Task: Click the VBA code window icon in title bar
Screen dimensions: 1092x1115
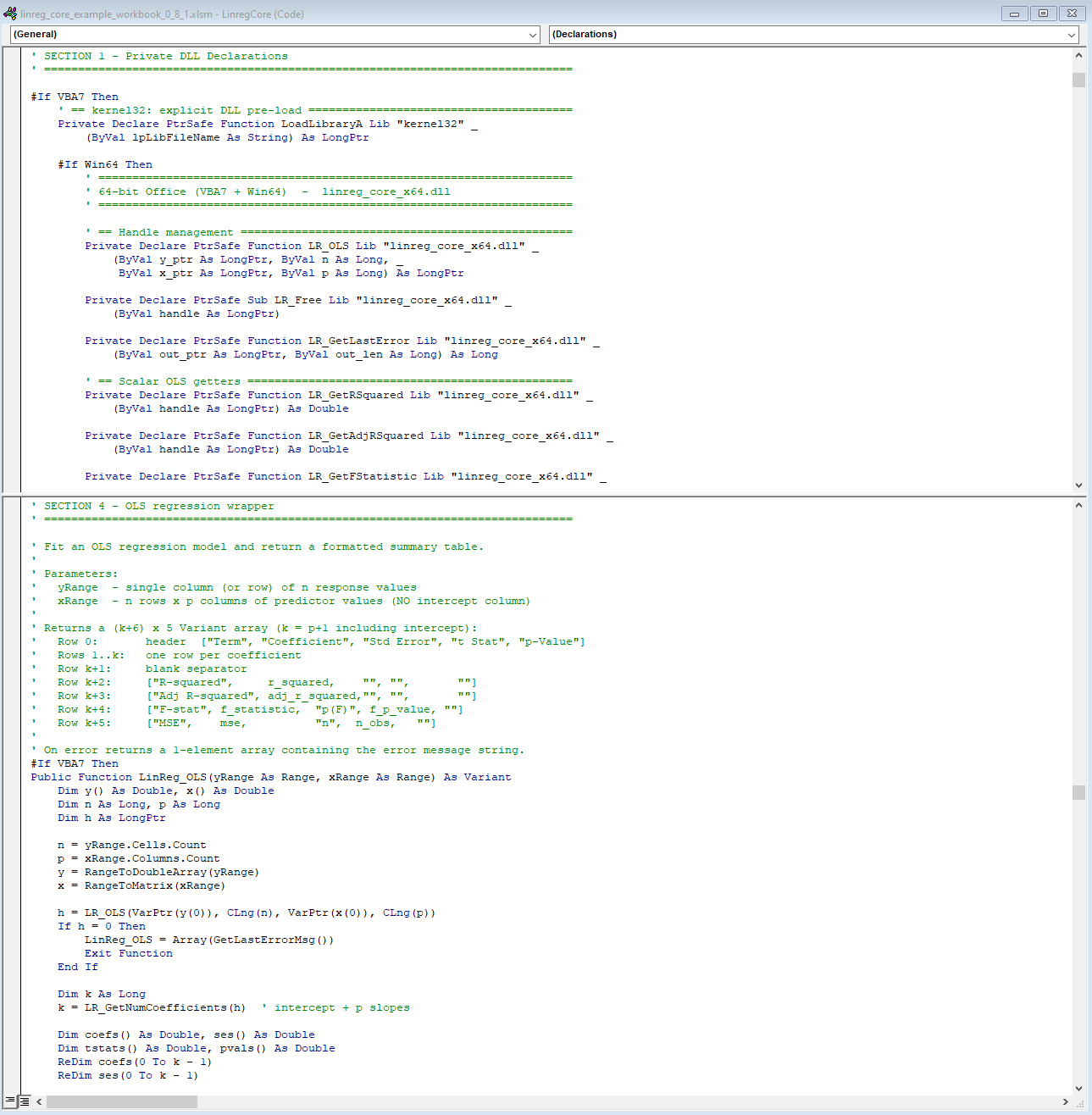Action: tap(10, 14)
